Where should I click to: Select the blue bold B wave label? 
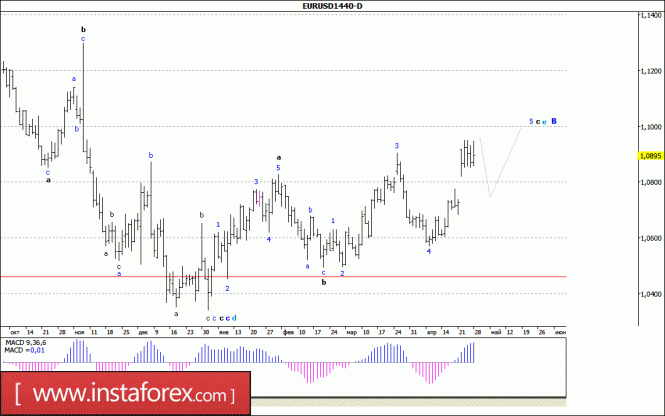click(x=554, y=121)
